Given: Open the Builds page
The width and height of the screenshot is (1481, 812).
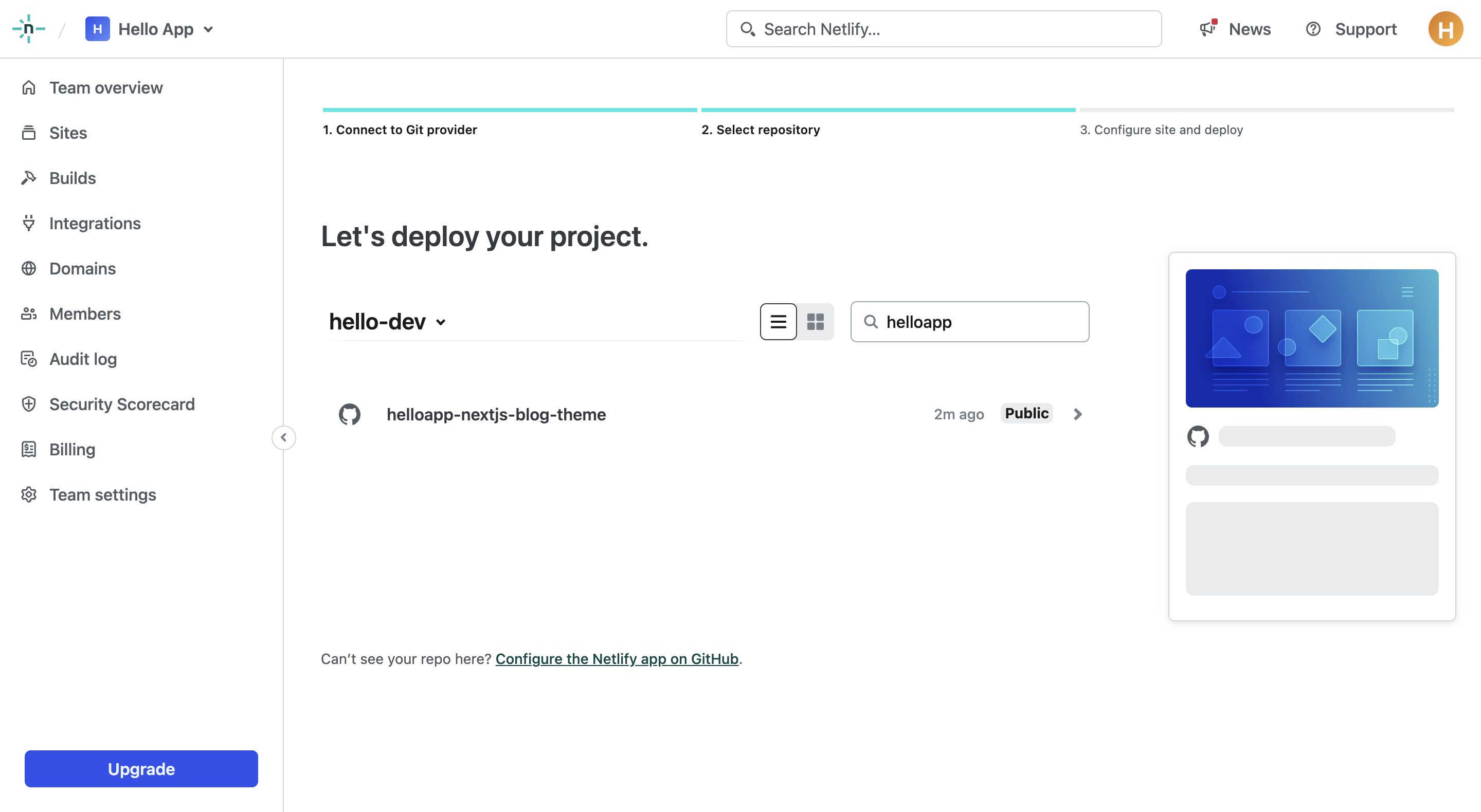Looking at the screenshot, I should point(58,178).
